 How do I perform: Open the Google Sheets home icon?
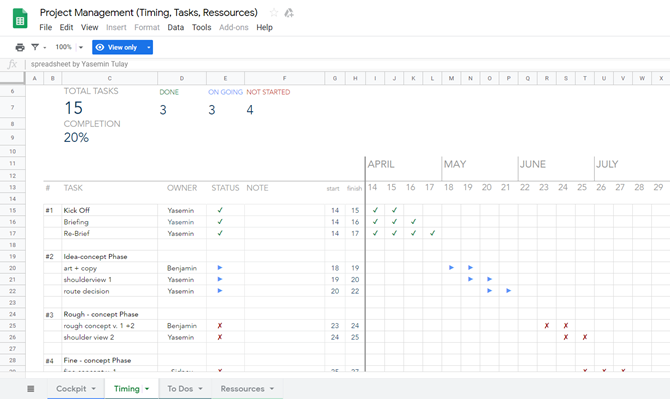(20, 19)
